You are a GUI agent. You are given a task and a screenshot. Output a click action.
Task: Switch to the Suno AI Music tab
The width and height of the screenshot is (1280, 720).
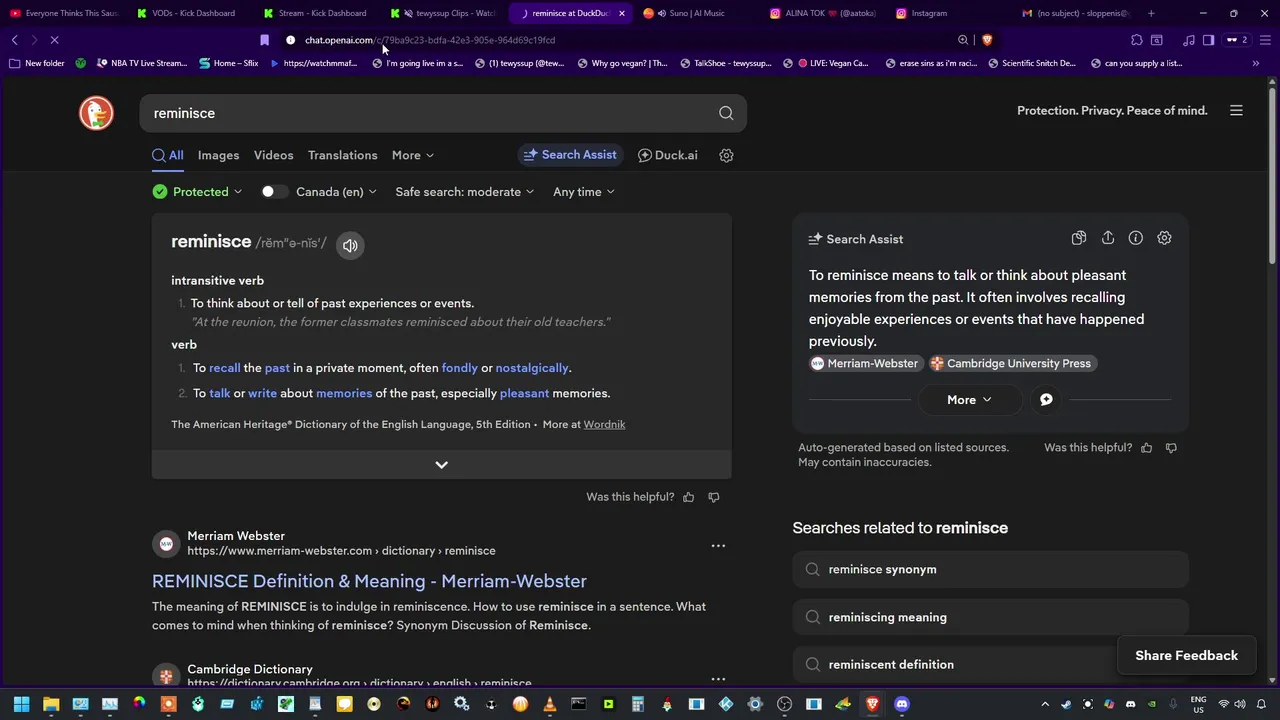click(x=697, y=13)
